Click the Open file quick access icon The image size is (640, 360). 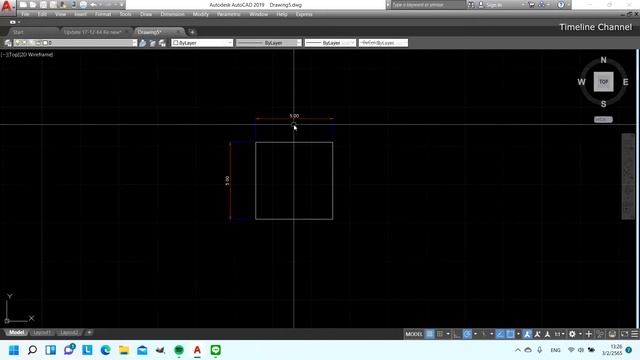[33, 5]
